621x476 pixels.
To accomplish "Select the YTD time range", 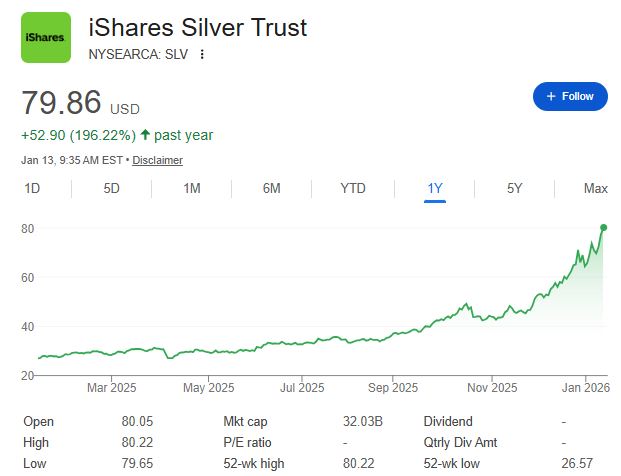I will coord(352,188).
